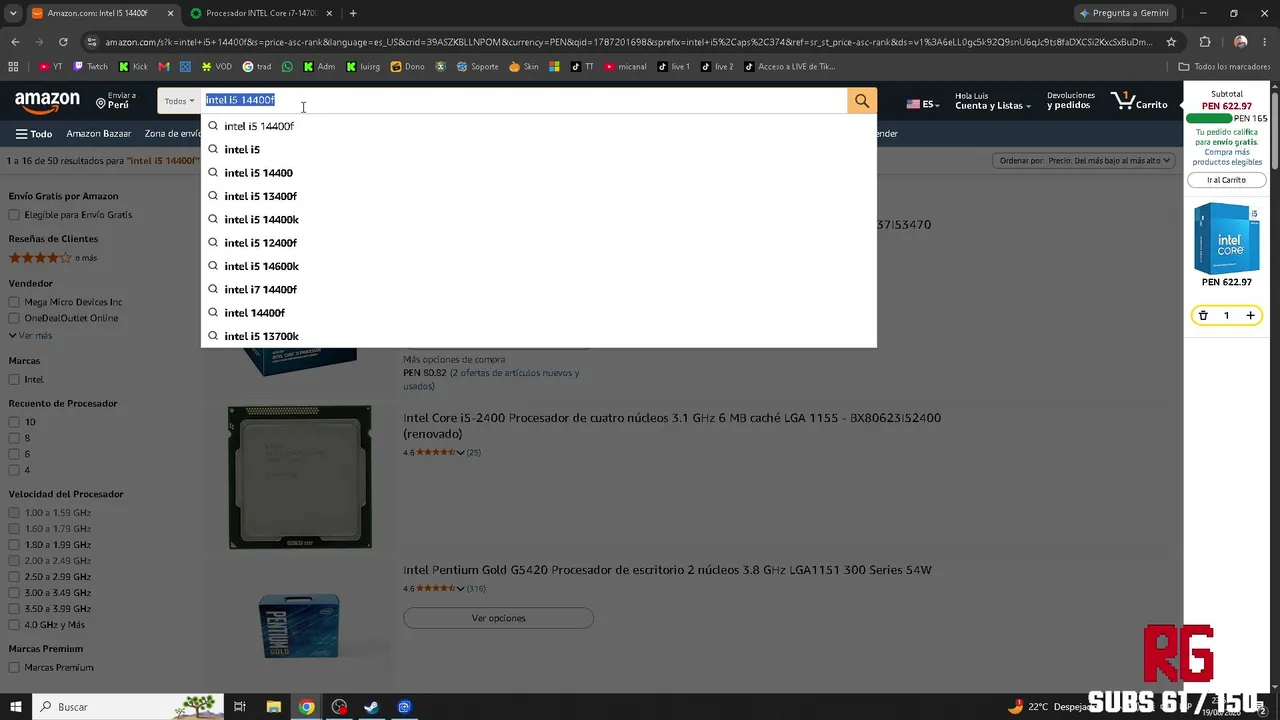Open the Cuenta y Listas dropdown

pyautogui.click(x=992, y=101)
